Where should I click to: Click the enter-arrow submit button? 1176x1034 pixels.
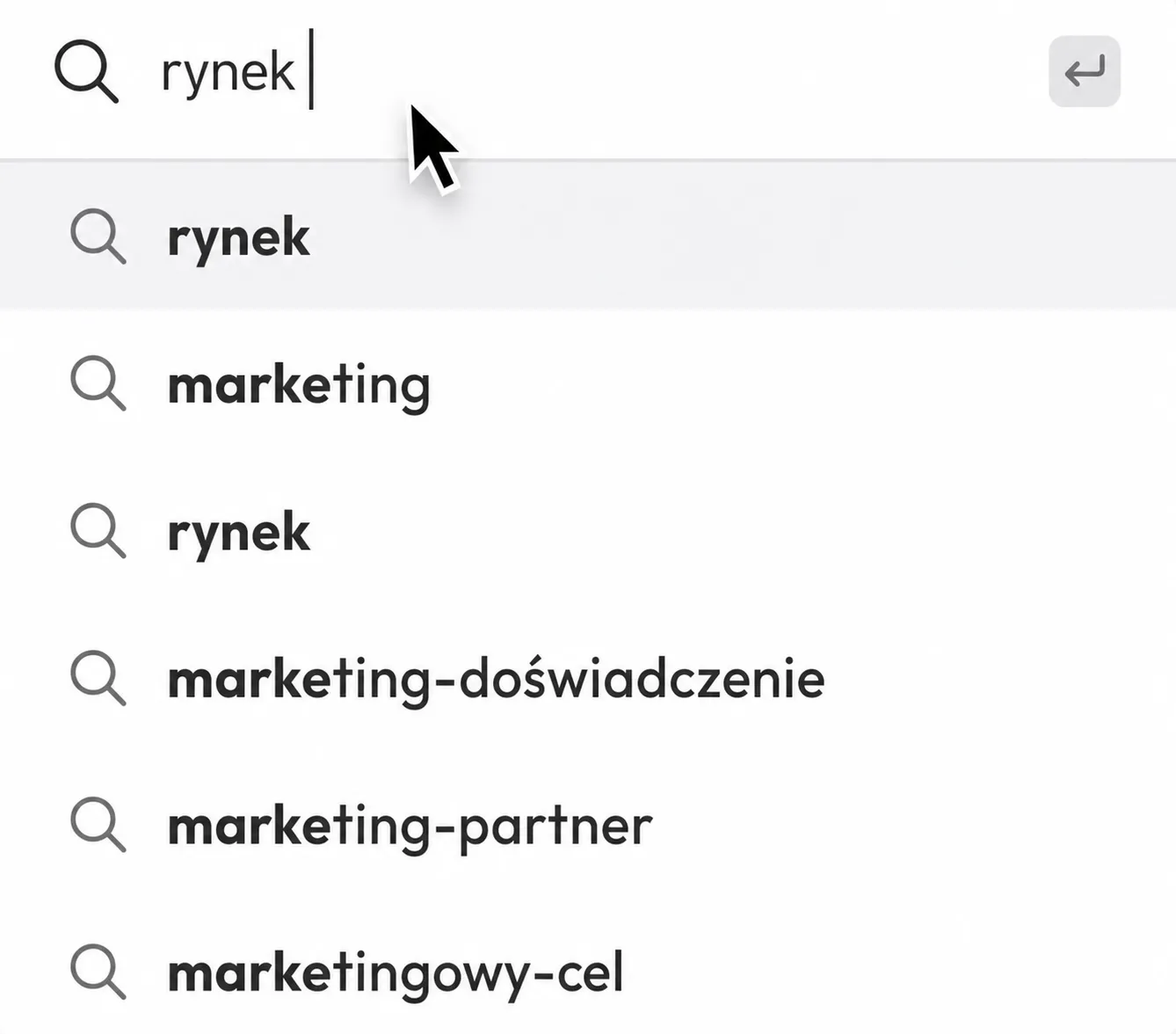[1084, 71]
